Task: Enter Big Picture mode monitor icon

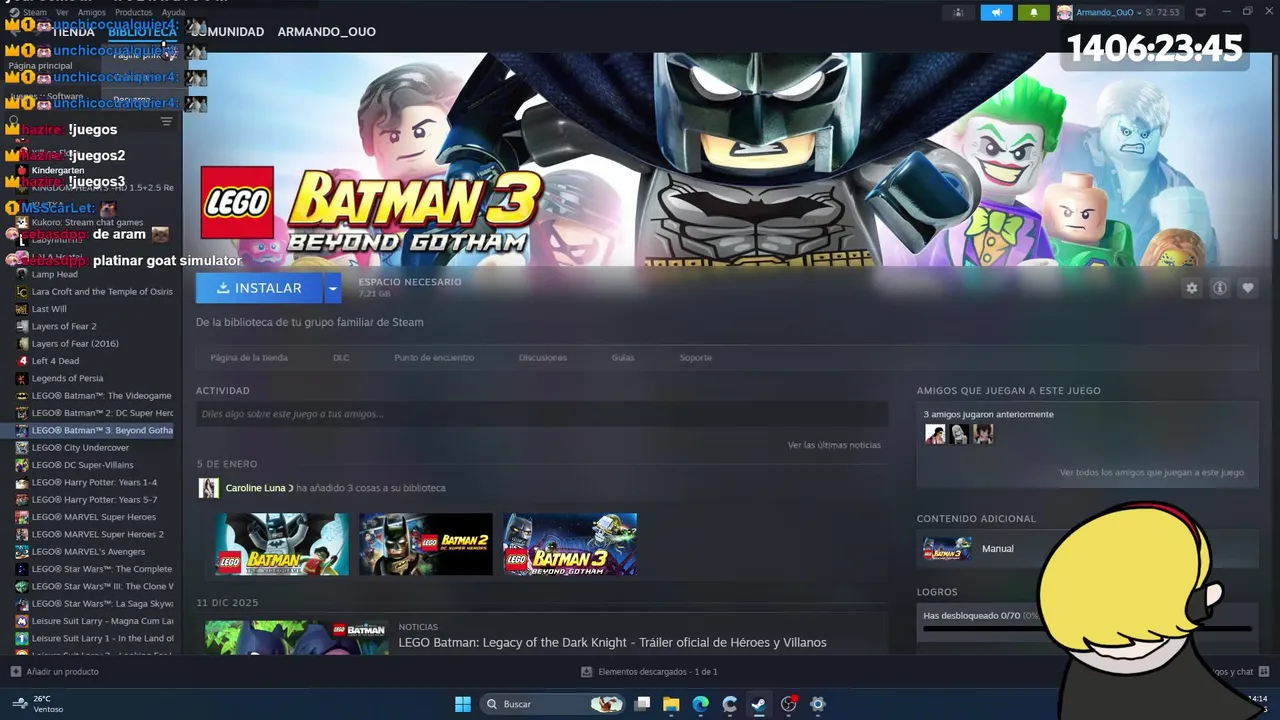Action: [1200, 12]
